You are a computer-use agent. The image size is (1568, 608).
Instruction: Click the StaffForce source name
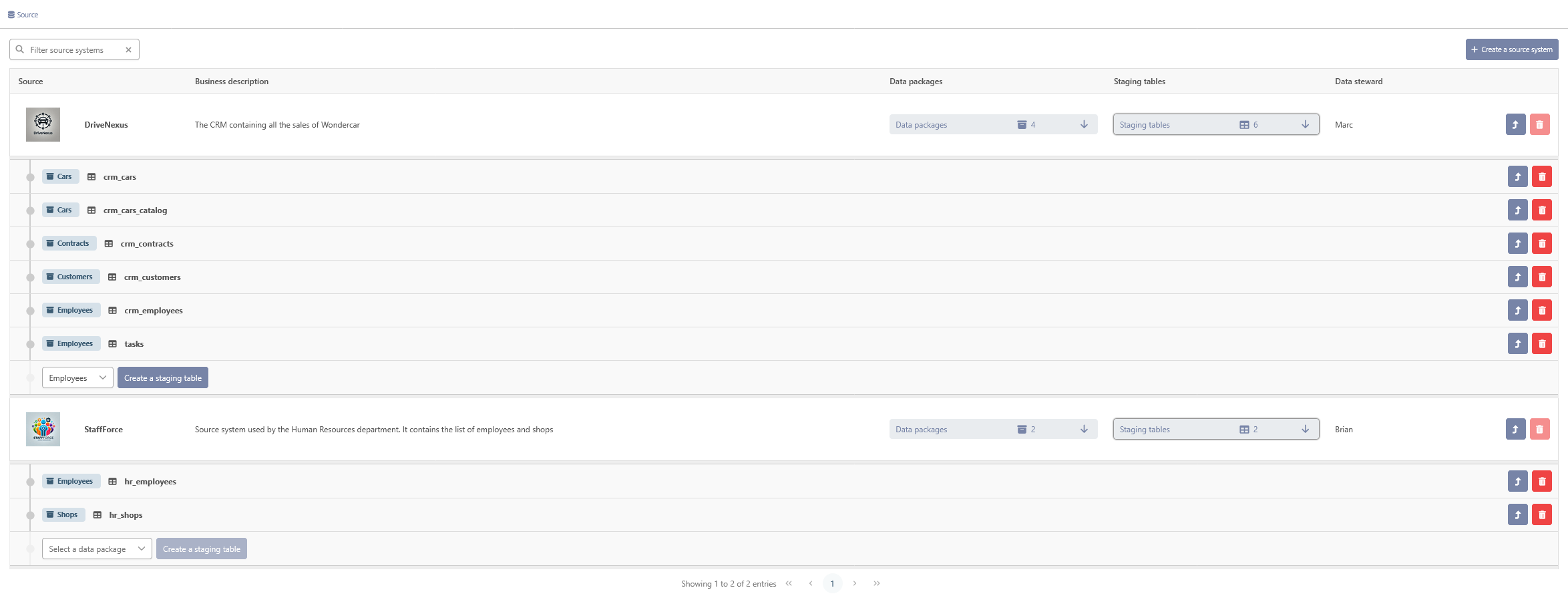pos(104,430)
